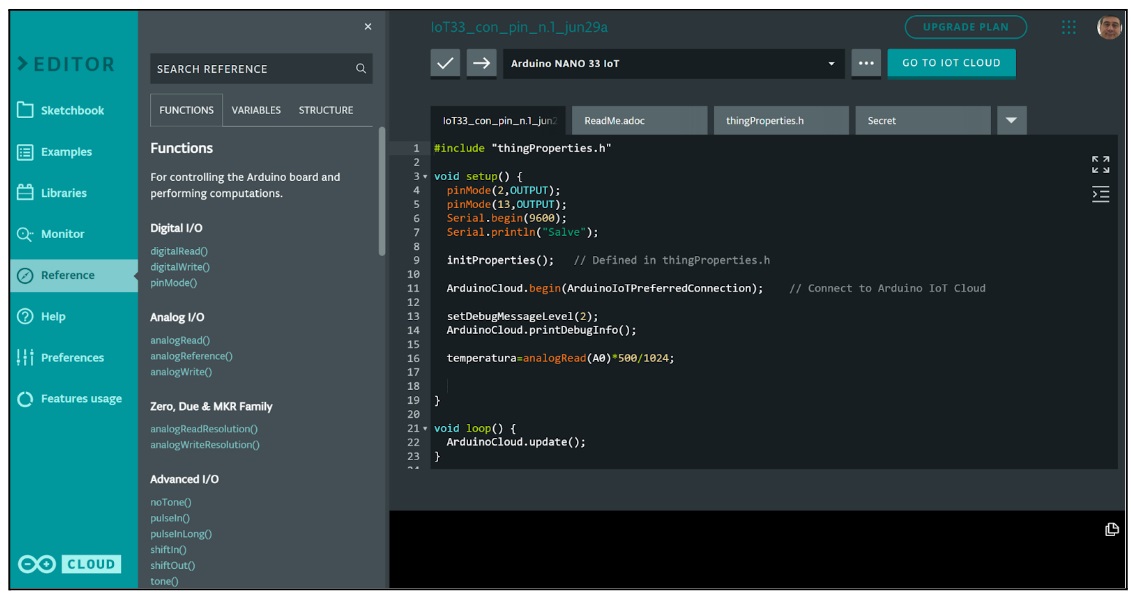Collapse the setup() function fold arrow
The image size is (1131, 596).
click(425, 177)
